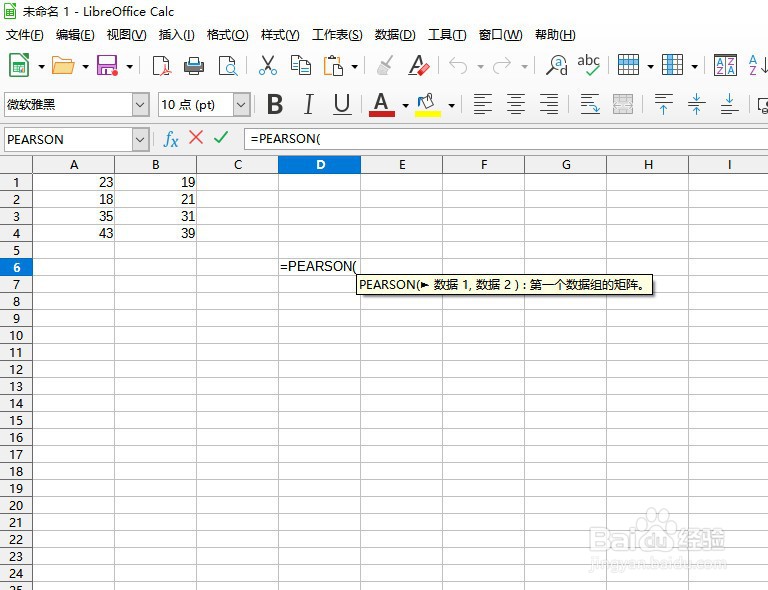Open the 插入(I) menu
The width and height of the screenshot is (768, 590).
(176, 35)
